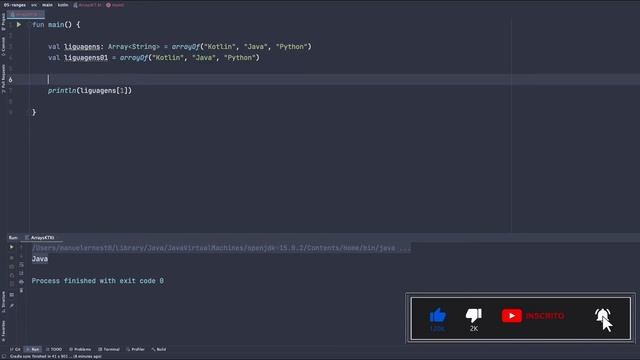Open the Build tool window tab
Image resolution: width=640 pixels, height=360 pixels.
click(x=159, y=349)
